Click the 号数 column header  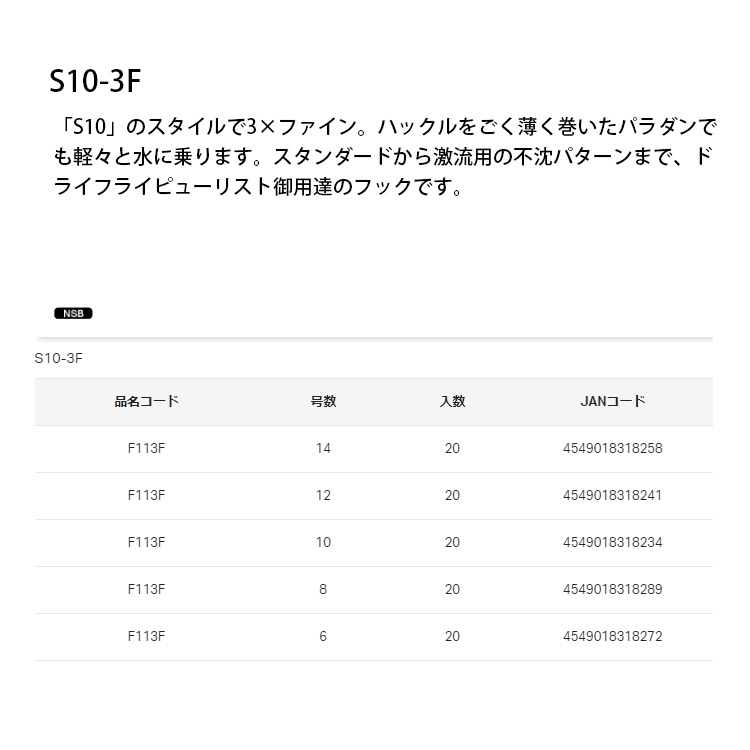click(323, 402)
